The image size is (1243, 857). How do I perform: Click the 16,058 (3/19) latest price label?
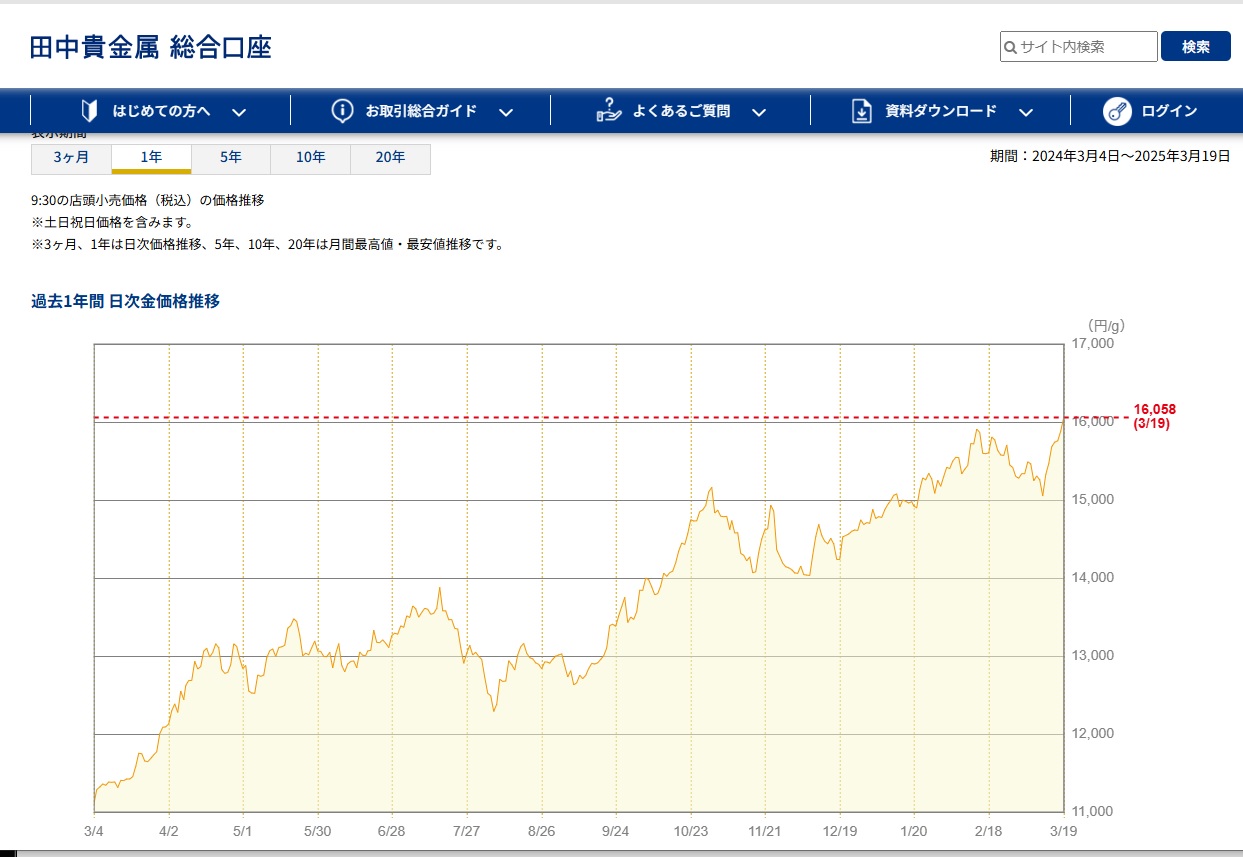[1154, 416]
